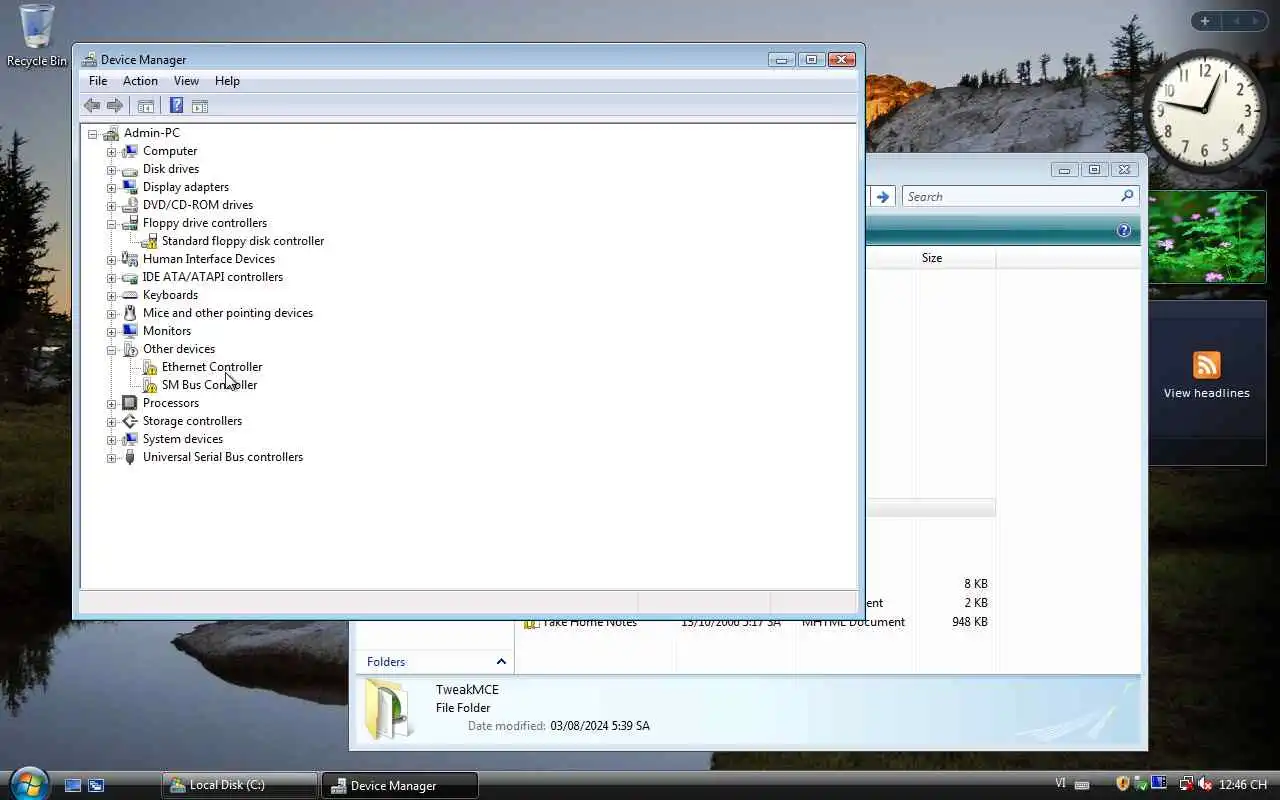
Task: Click the clock gadget on the sidebar
Action: [x=1205, y=108]
